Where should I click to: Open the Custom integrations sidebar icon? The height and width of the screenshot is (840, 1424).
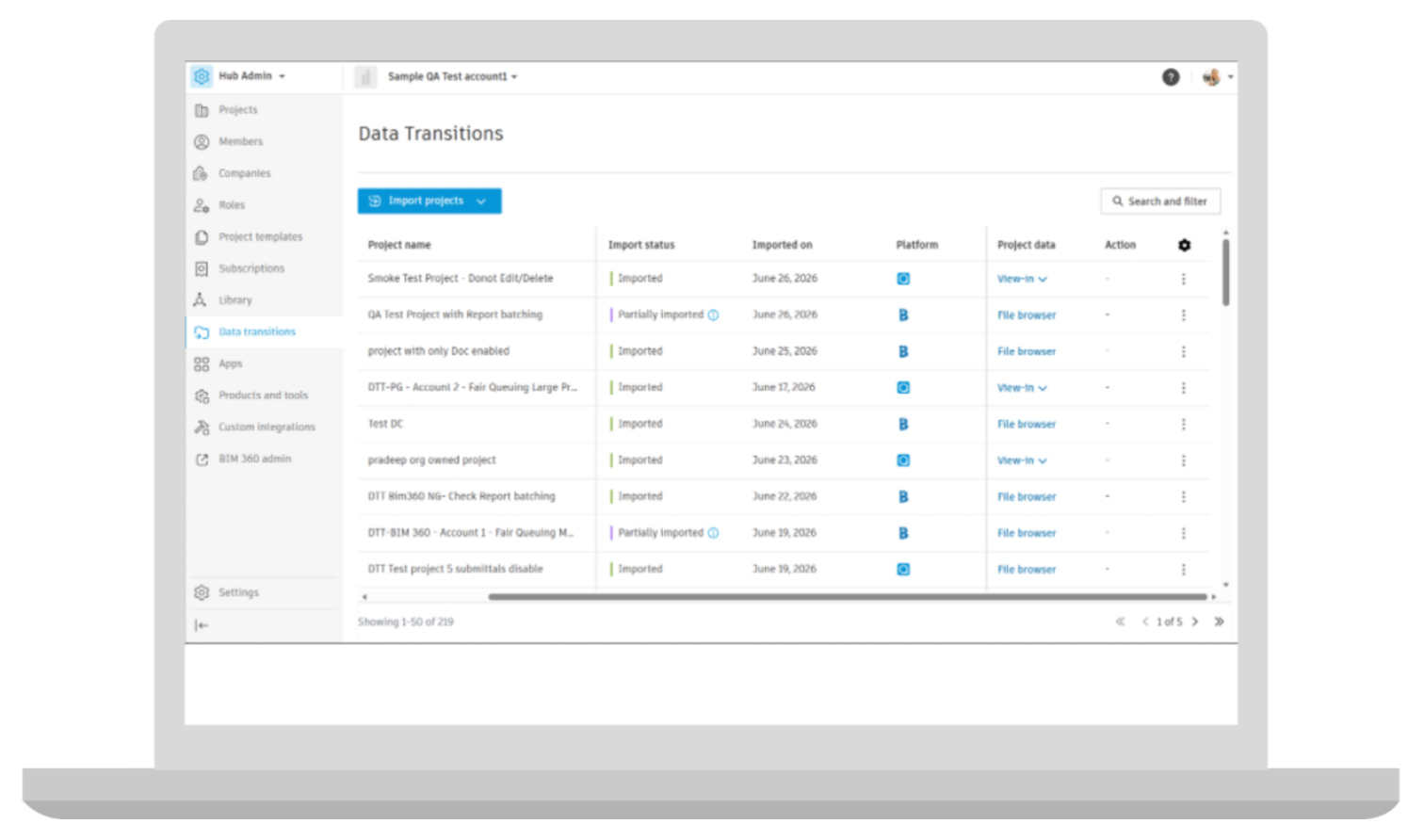pos(202,428)
